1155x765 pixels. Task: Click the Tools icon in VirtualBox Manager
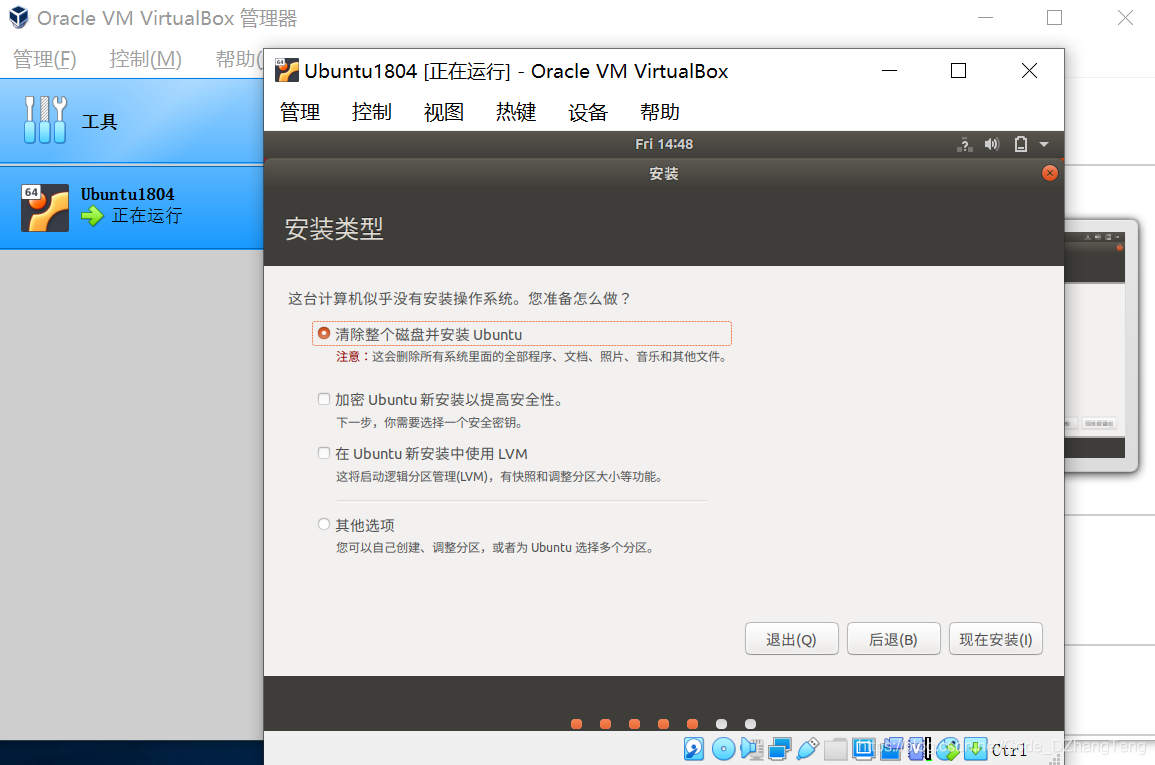click(46, 120)
